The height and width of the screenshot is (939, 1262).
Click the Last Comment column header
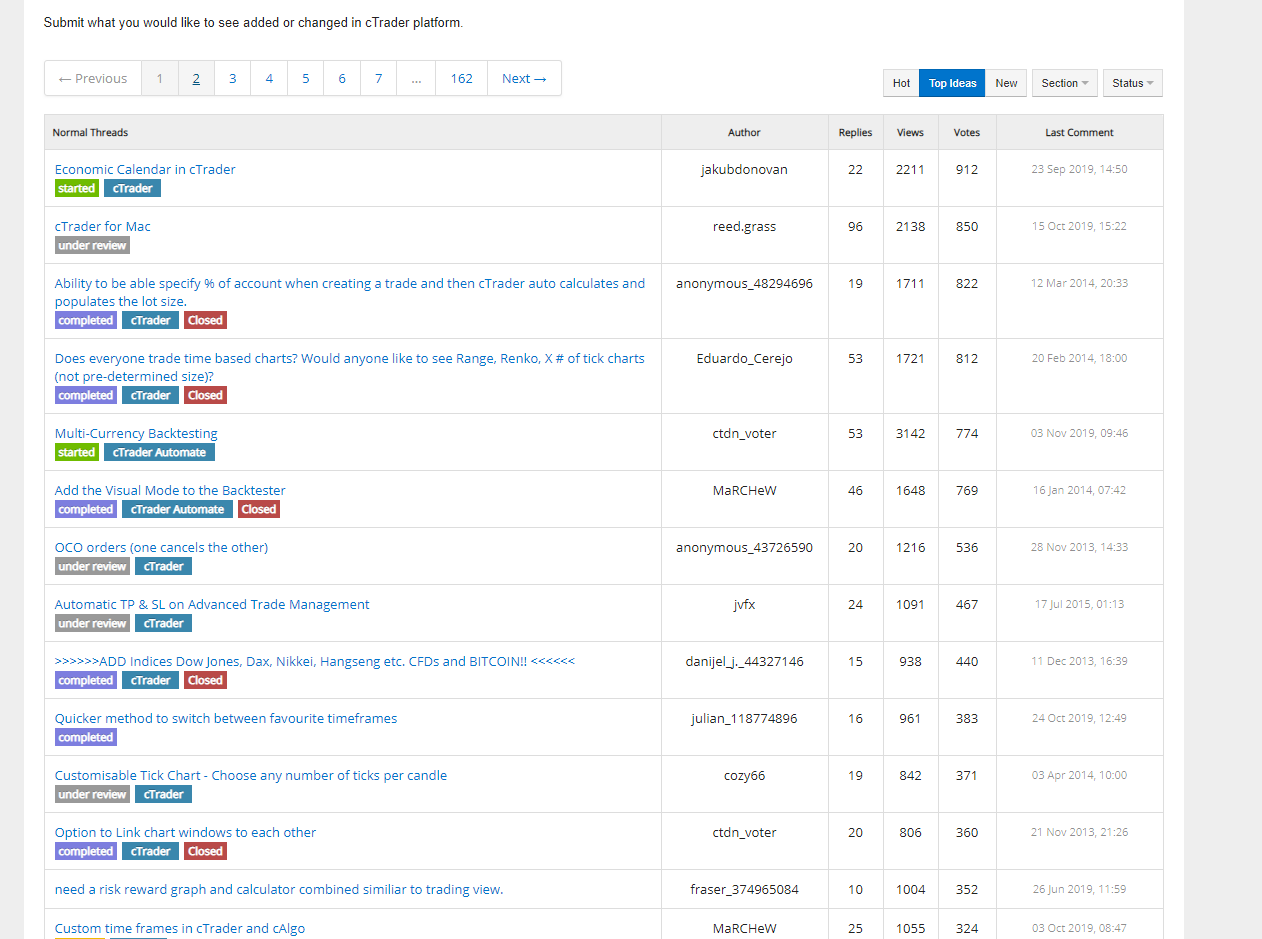click(1079, 132)
